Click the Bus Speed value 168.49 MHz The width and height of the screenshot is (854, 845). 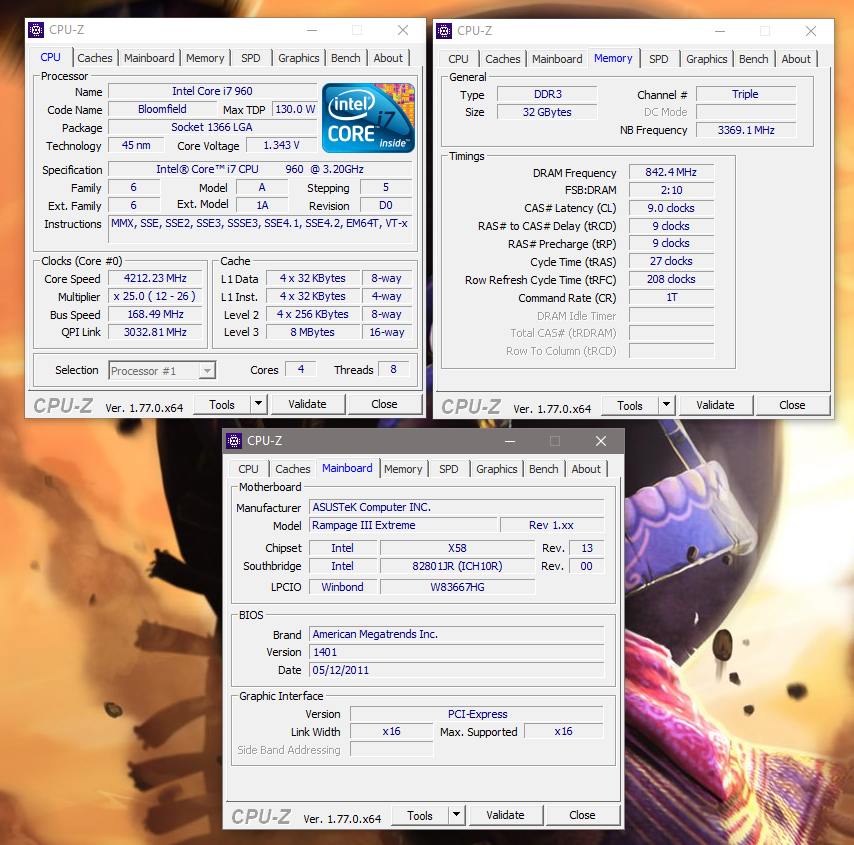click(x=155, y=314)
